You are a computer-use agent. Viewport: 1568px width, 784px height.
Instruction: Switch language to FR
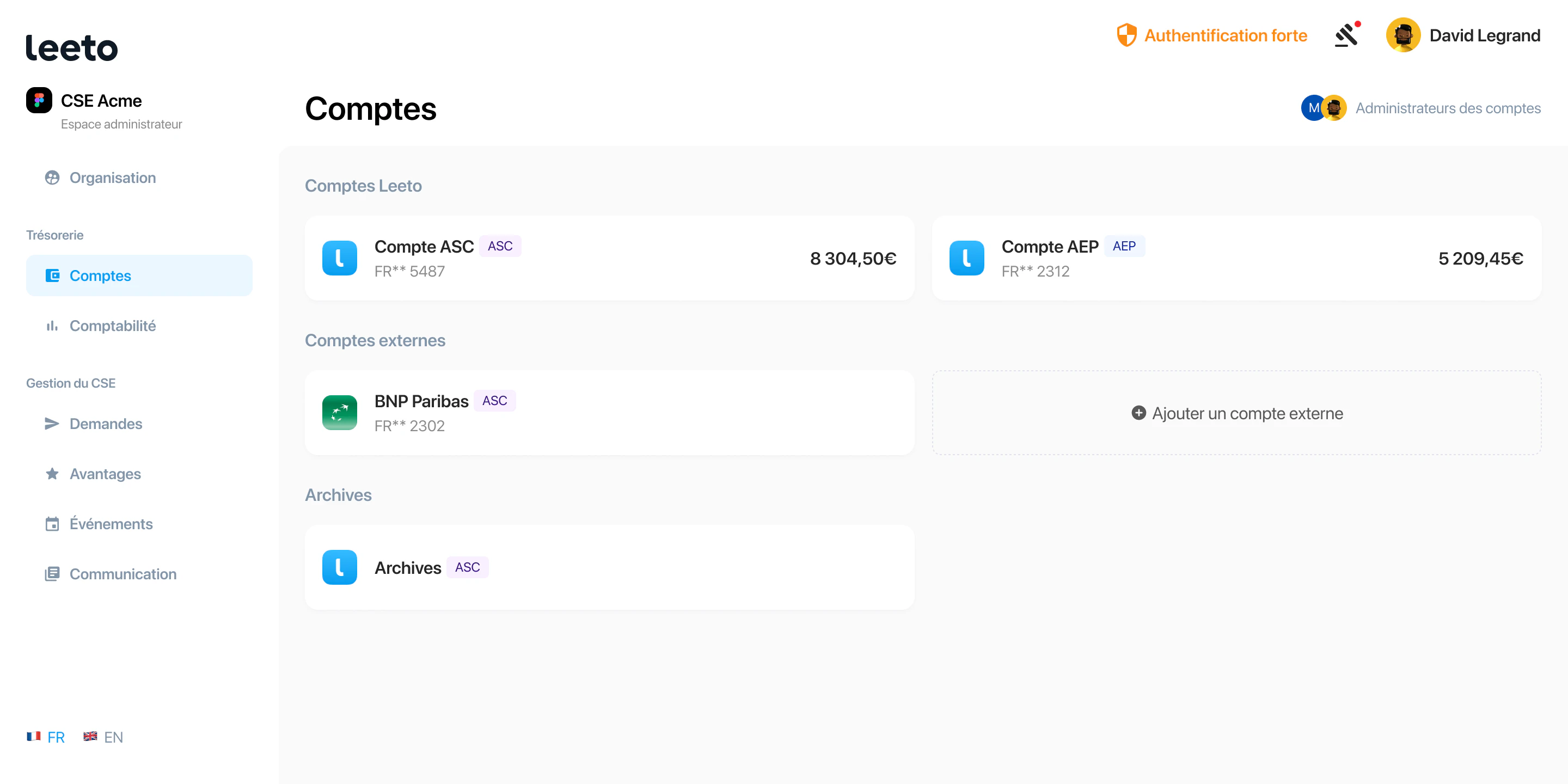tap(46, 737)
